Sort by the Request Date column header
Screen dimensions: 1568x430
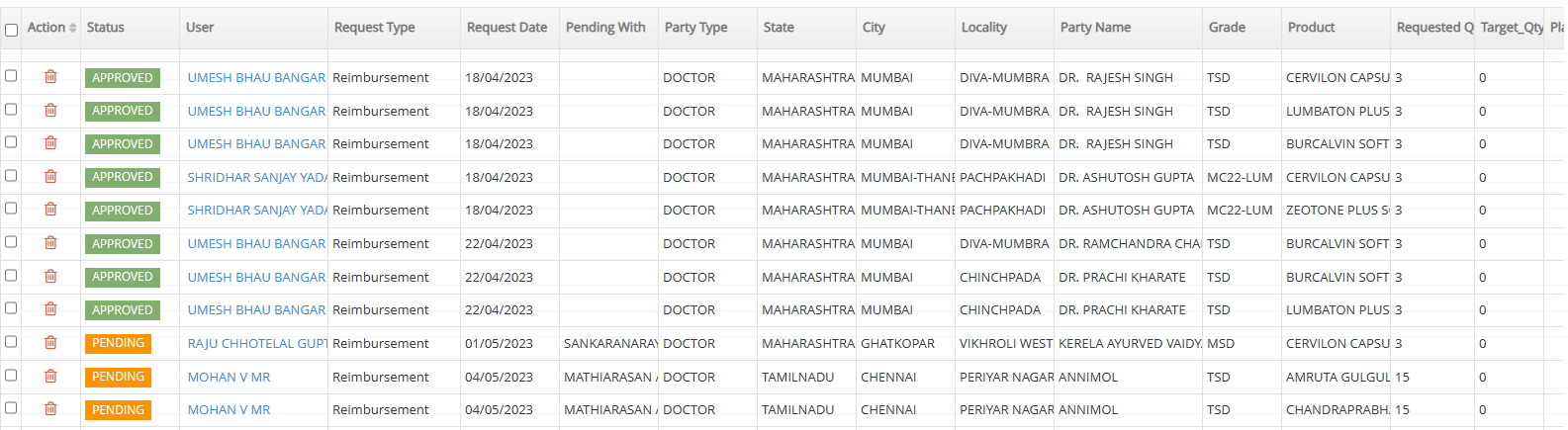507,28
